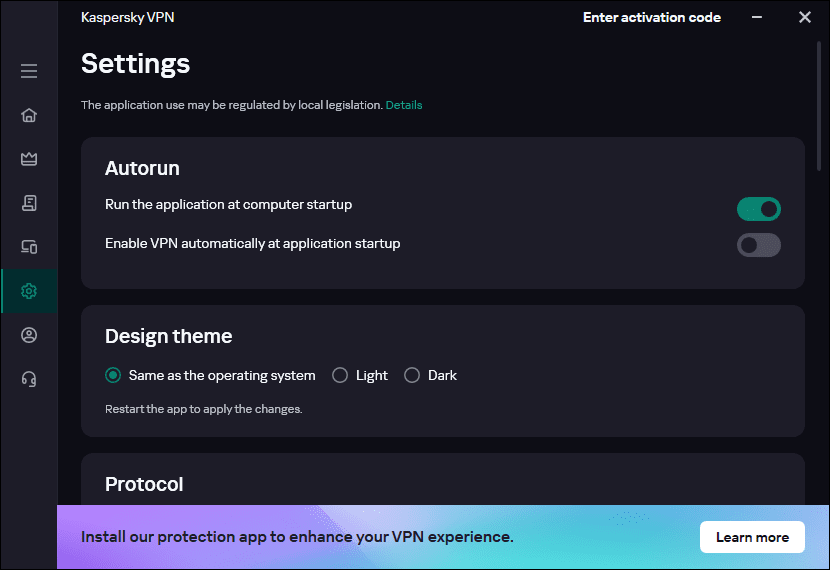Click the Protocol section heading
830x570 pixels.
pos(144,484)
